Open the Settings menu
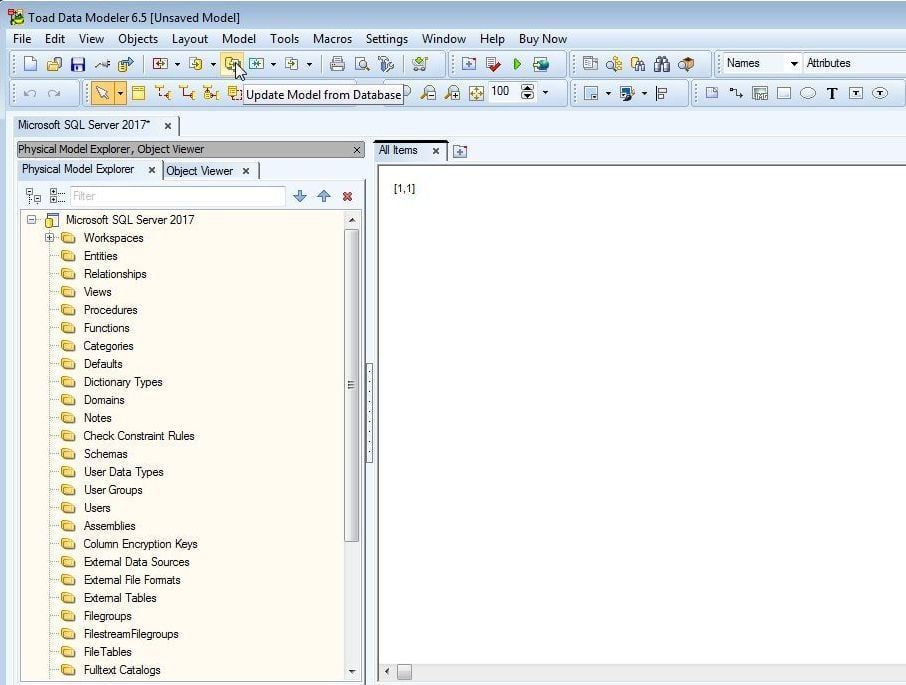This screenshot has width=906, height=685. click(x=387, y=39)
